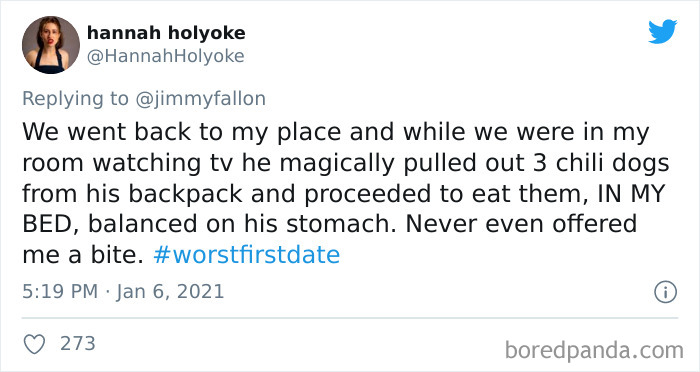The height and width of the screenshot is (372, 700).
Task: Open the #worstfirstdate hashtag
Action: tap(246, 255)
